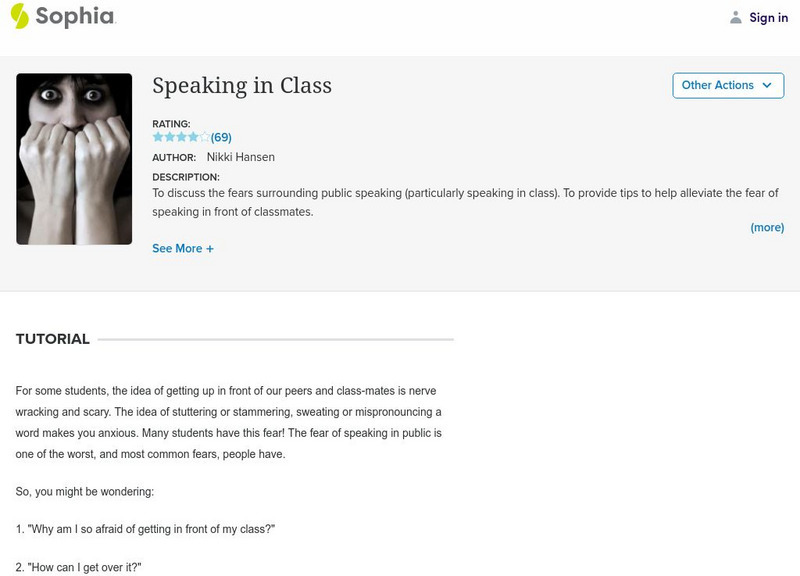Click the Speaking in Class title
This screenshot has width=800, height=576.
(x=242, y=86)
